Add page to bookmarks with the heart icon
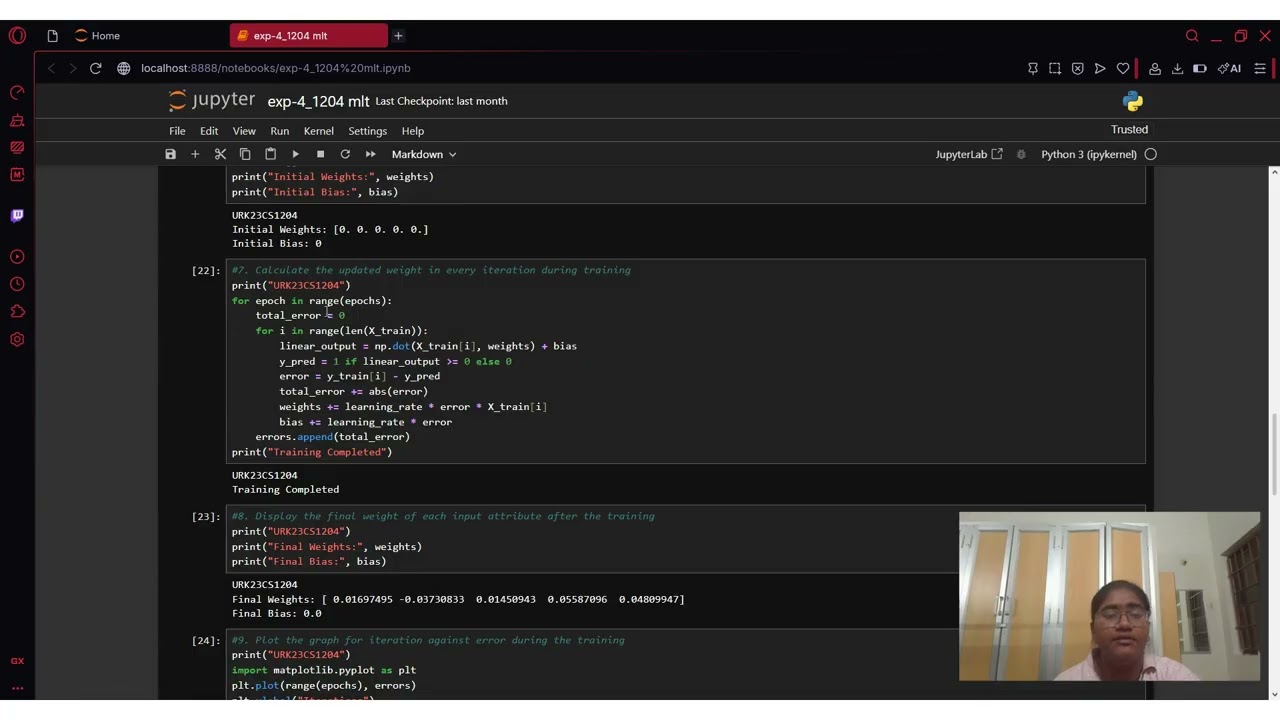The width and height of the screenshot is (1280, 720). 1123,68
